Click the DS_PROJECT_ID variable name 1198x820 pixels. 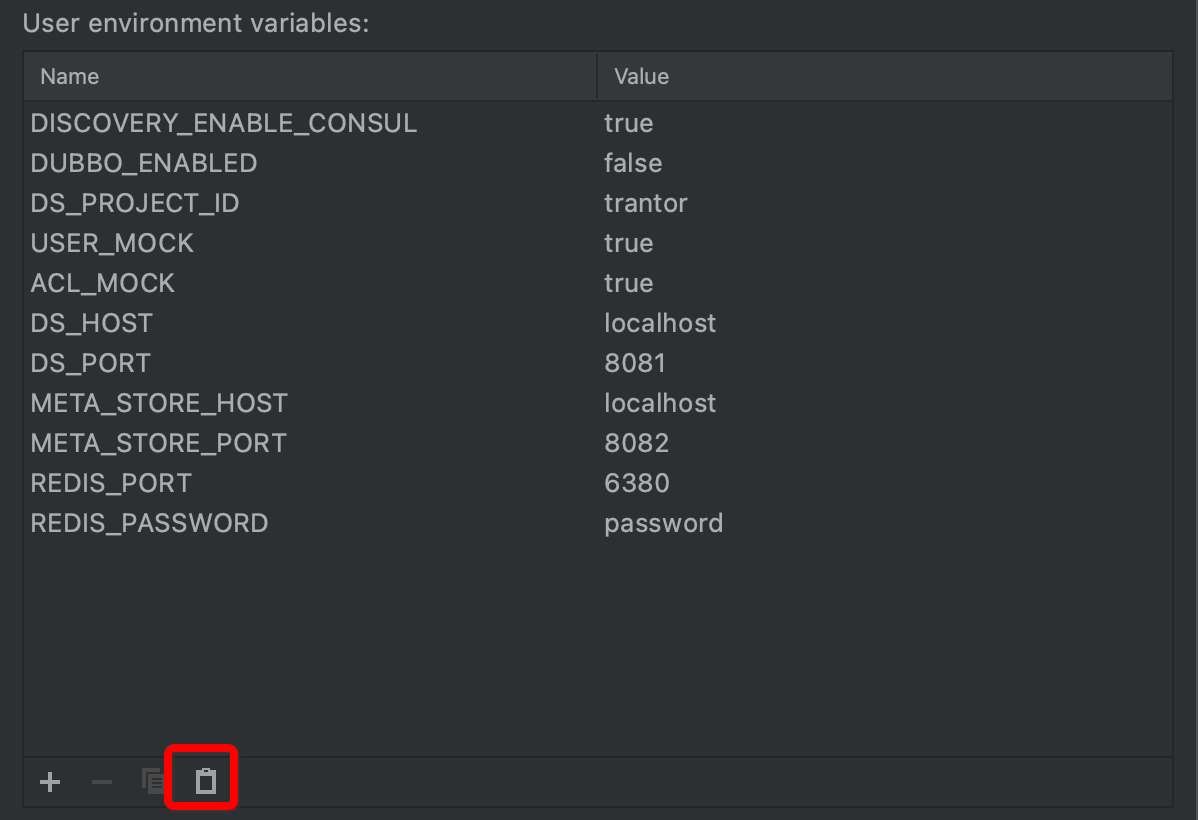tap(135, 203)
